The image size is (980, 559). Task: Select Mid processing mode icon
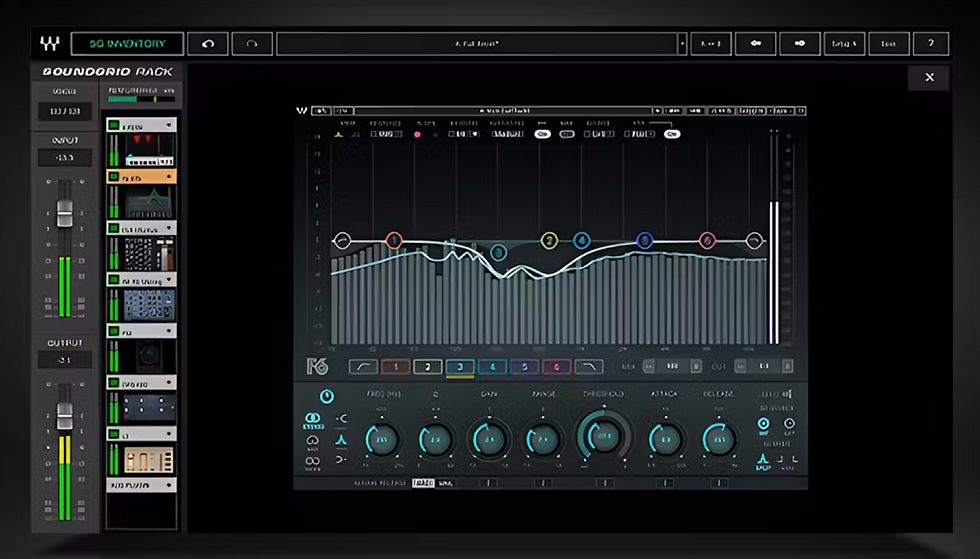[x=312, y=442]
